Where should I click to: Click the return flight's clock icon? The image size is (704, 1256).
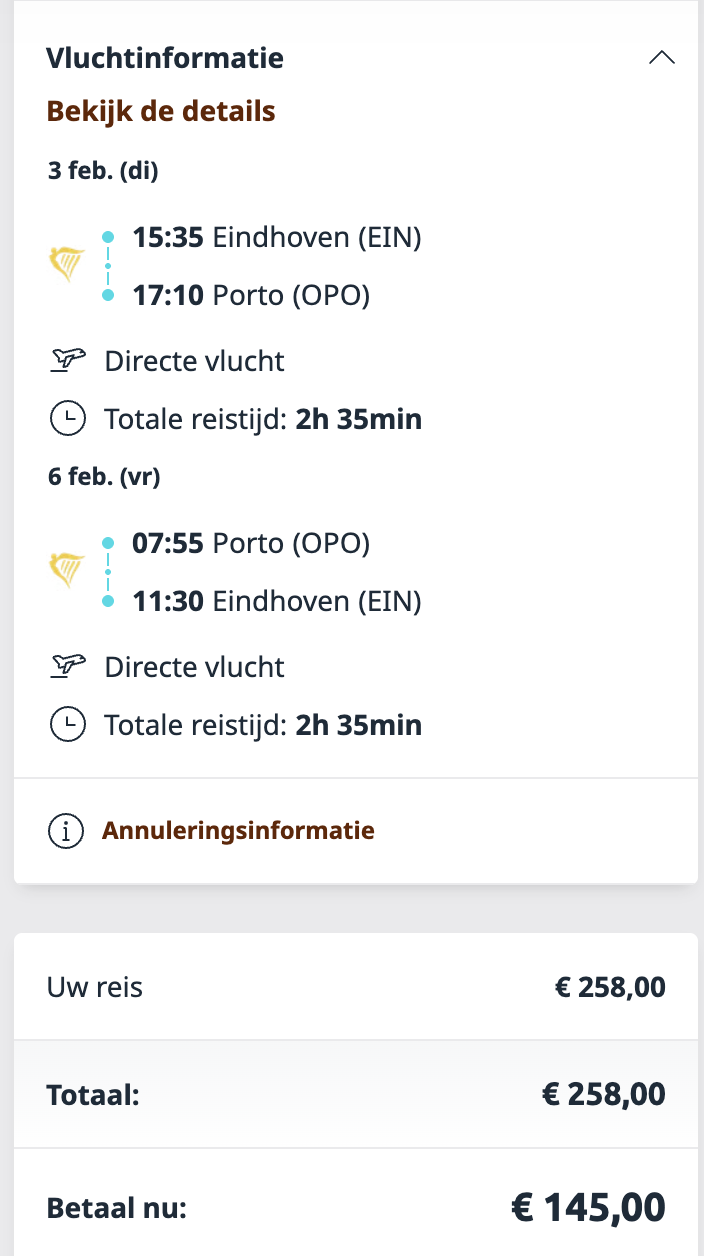66,724
